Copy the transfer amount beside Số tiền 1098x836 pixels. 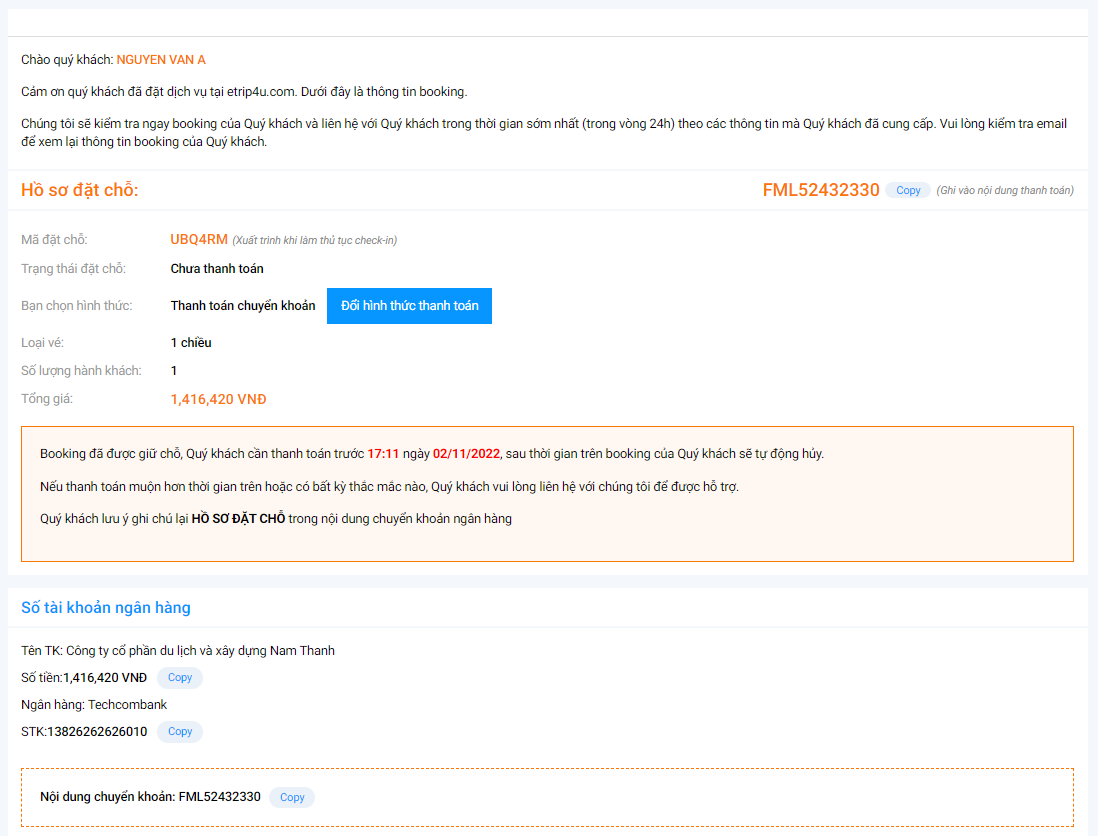tap(180, 678)
